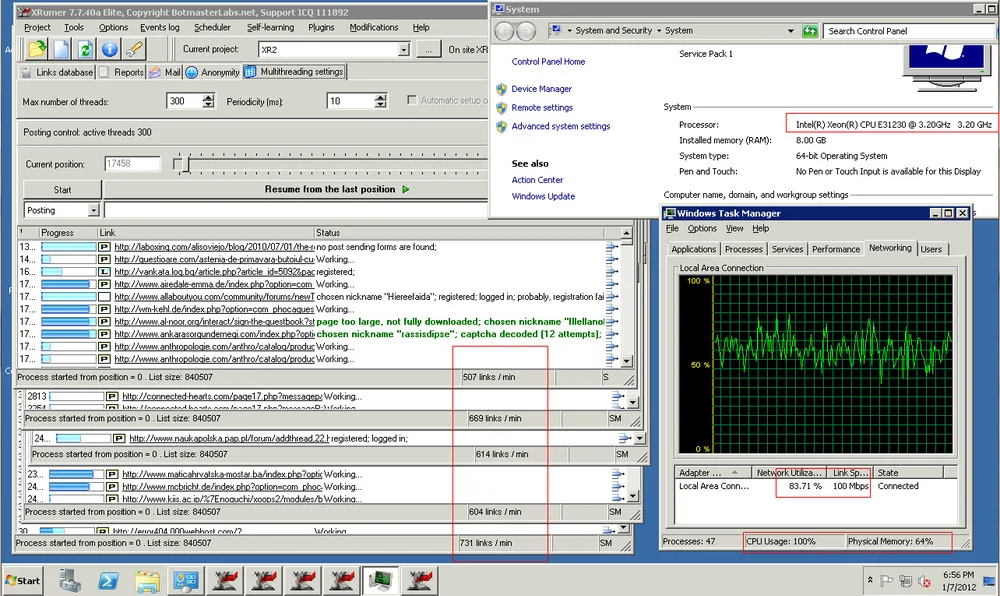Increase Max number of threads value
The width and height of the screenshot is (1000, 596).
click(x=209, y=97)
